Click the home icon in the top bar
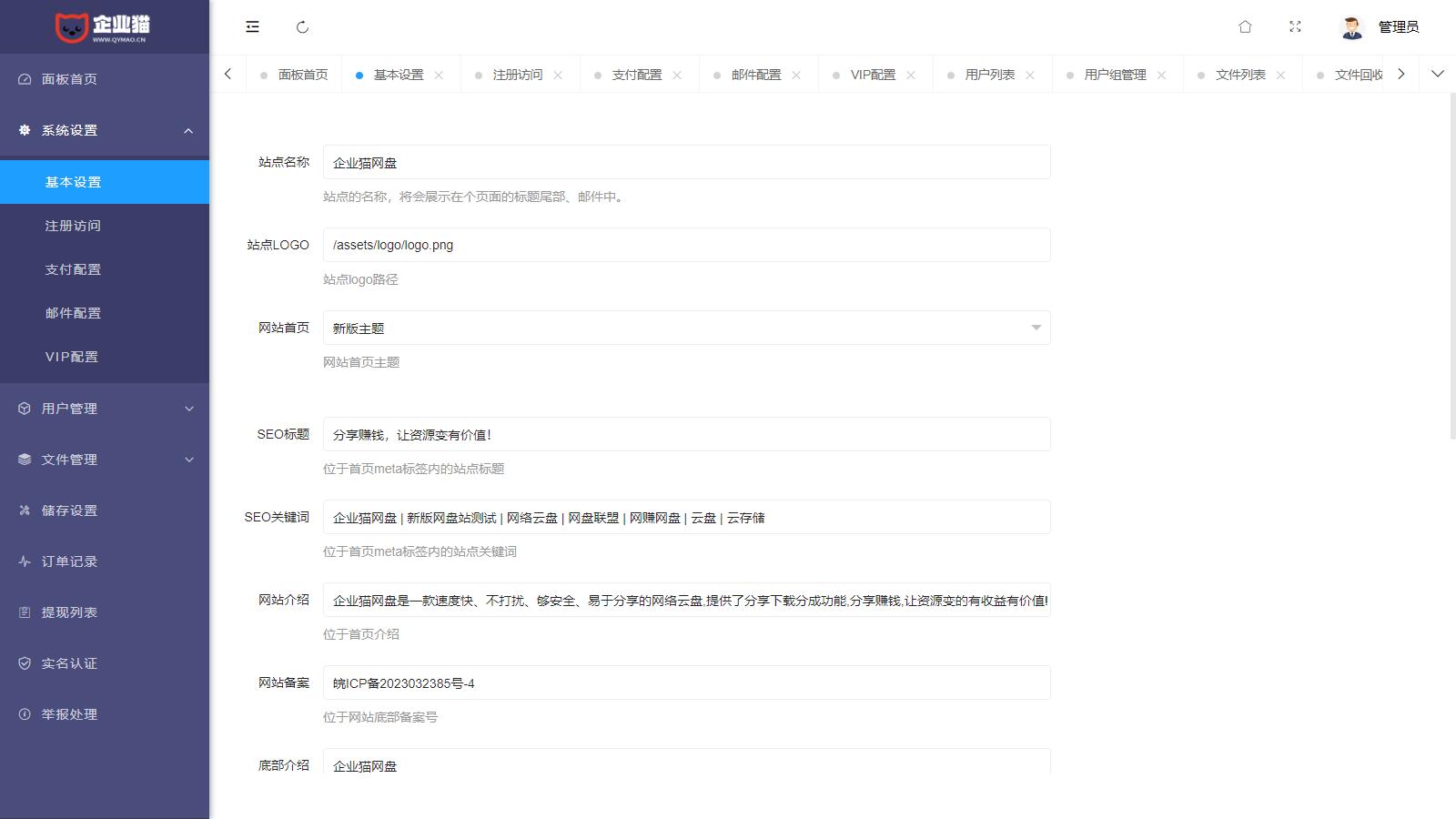Viewport: 1456px width, 819px height. point(1245,27)
